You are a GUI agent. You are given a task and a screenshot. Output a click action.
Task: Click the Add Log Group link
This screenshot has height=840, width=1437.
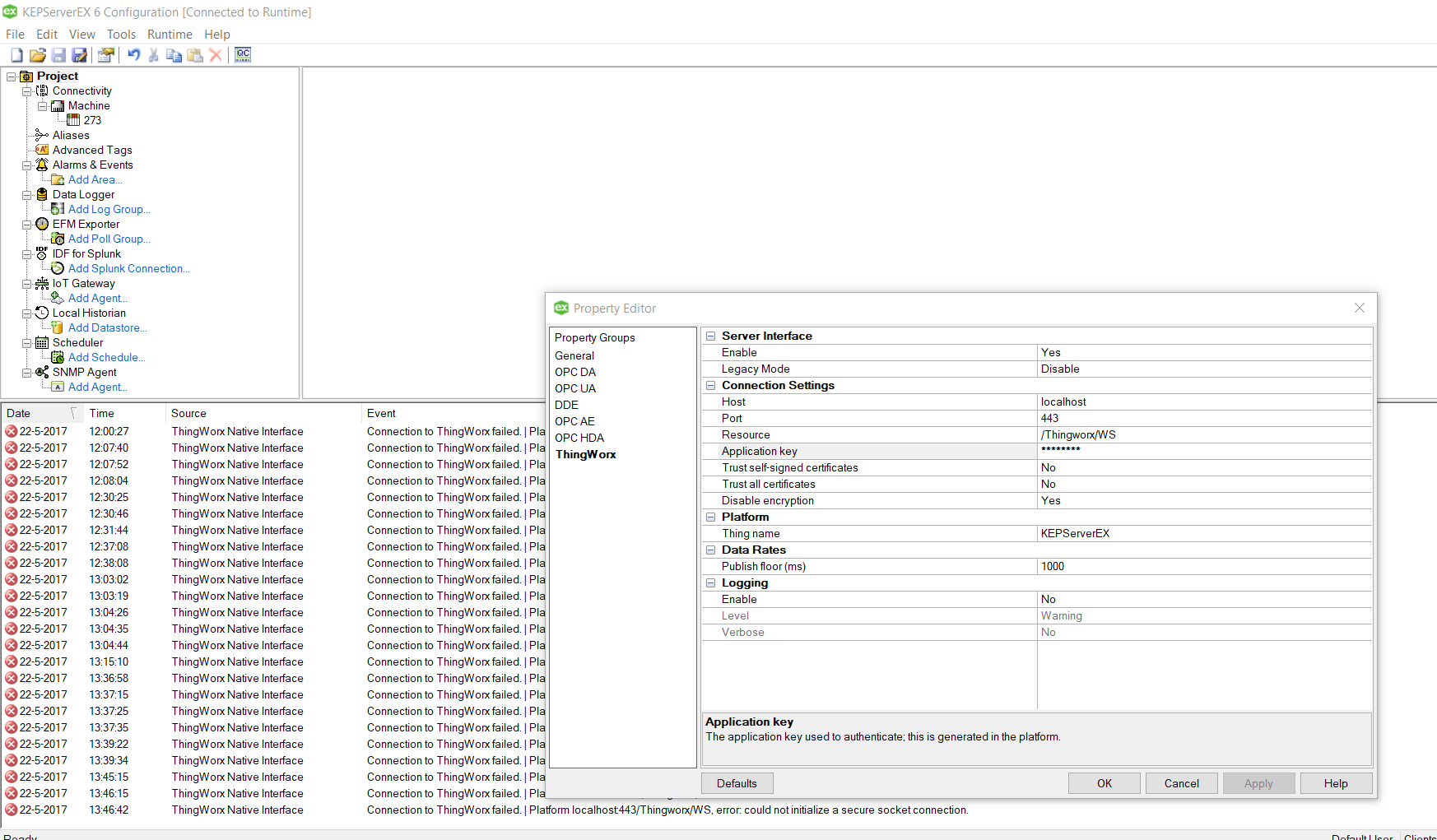coord(109,209)
